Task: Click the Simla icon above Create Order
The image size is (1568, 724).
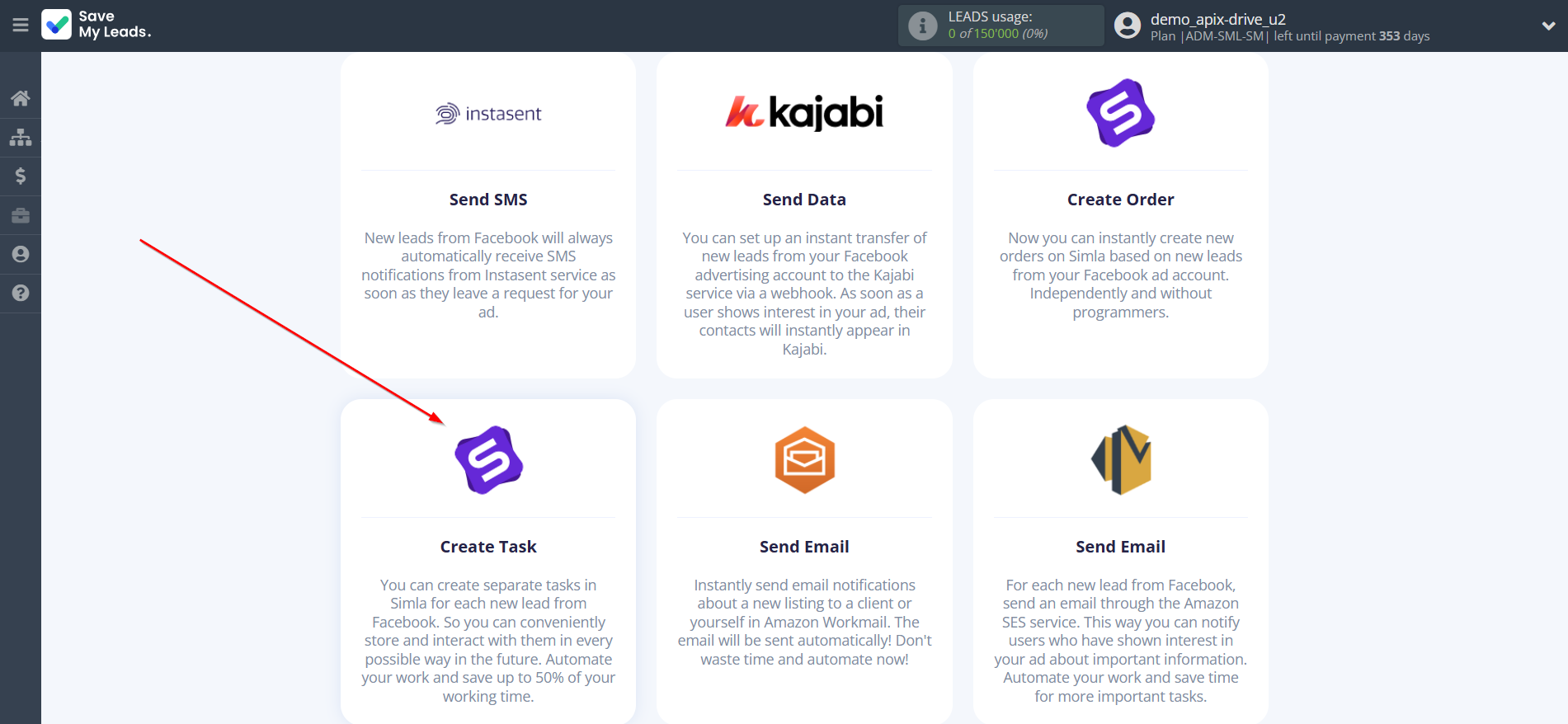Action: pyautogui.click(x=1120, y=113)
